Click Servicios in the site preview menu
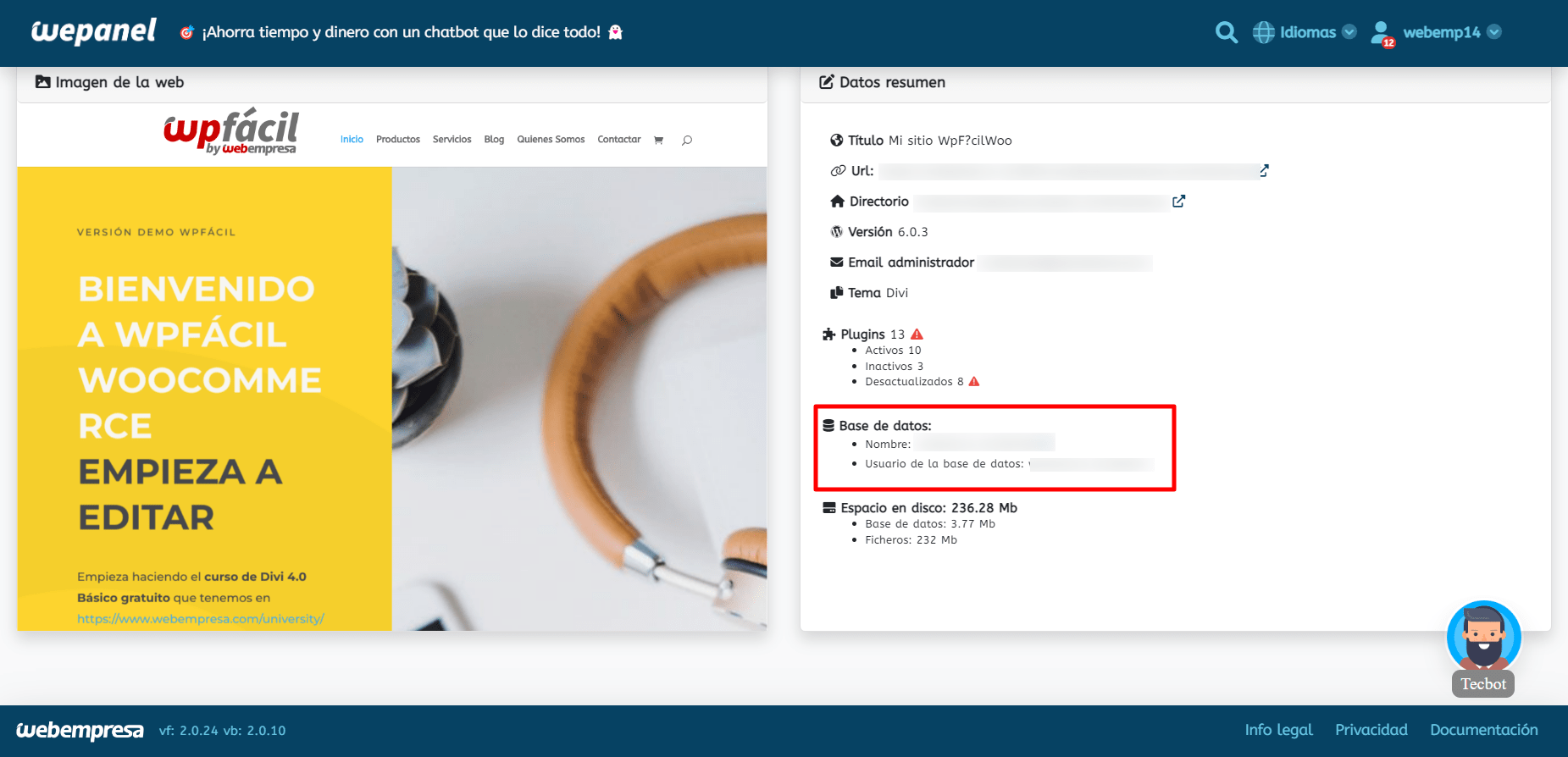The height and width of the screenshot is (757, 1568). [452, 139]
